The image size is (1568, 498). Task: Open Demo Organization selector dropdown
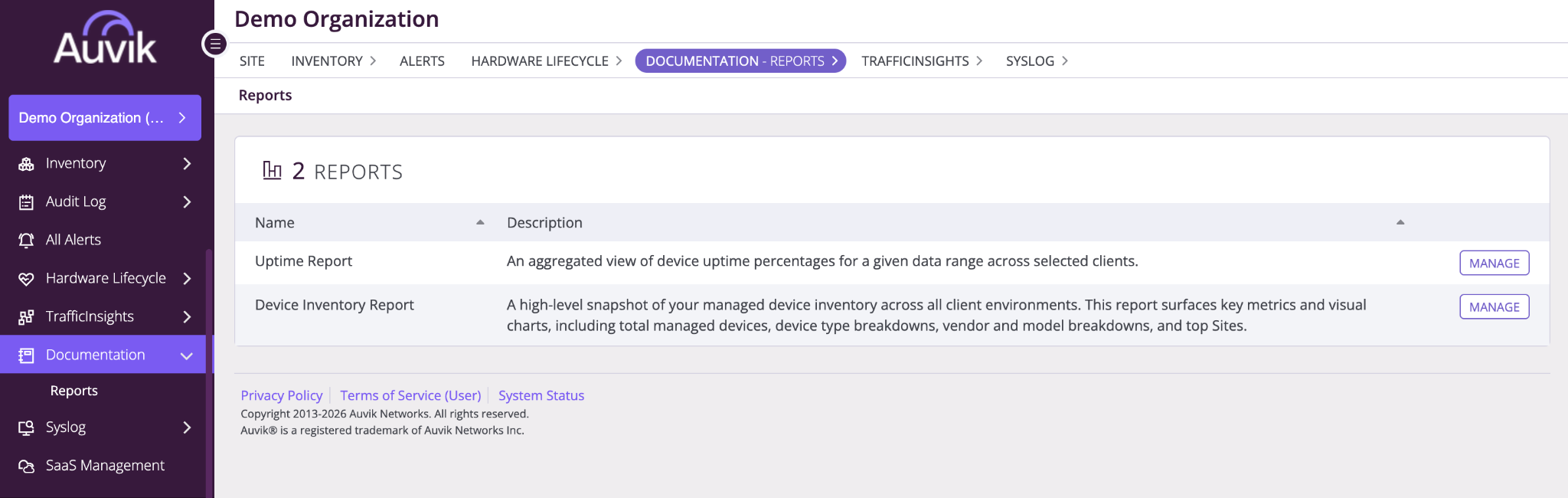[x=105, y=118]
